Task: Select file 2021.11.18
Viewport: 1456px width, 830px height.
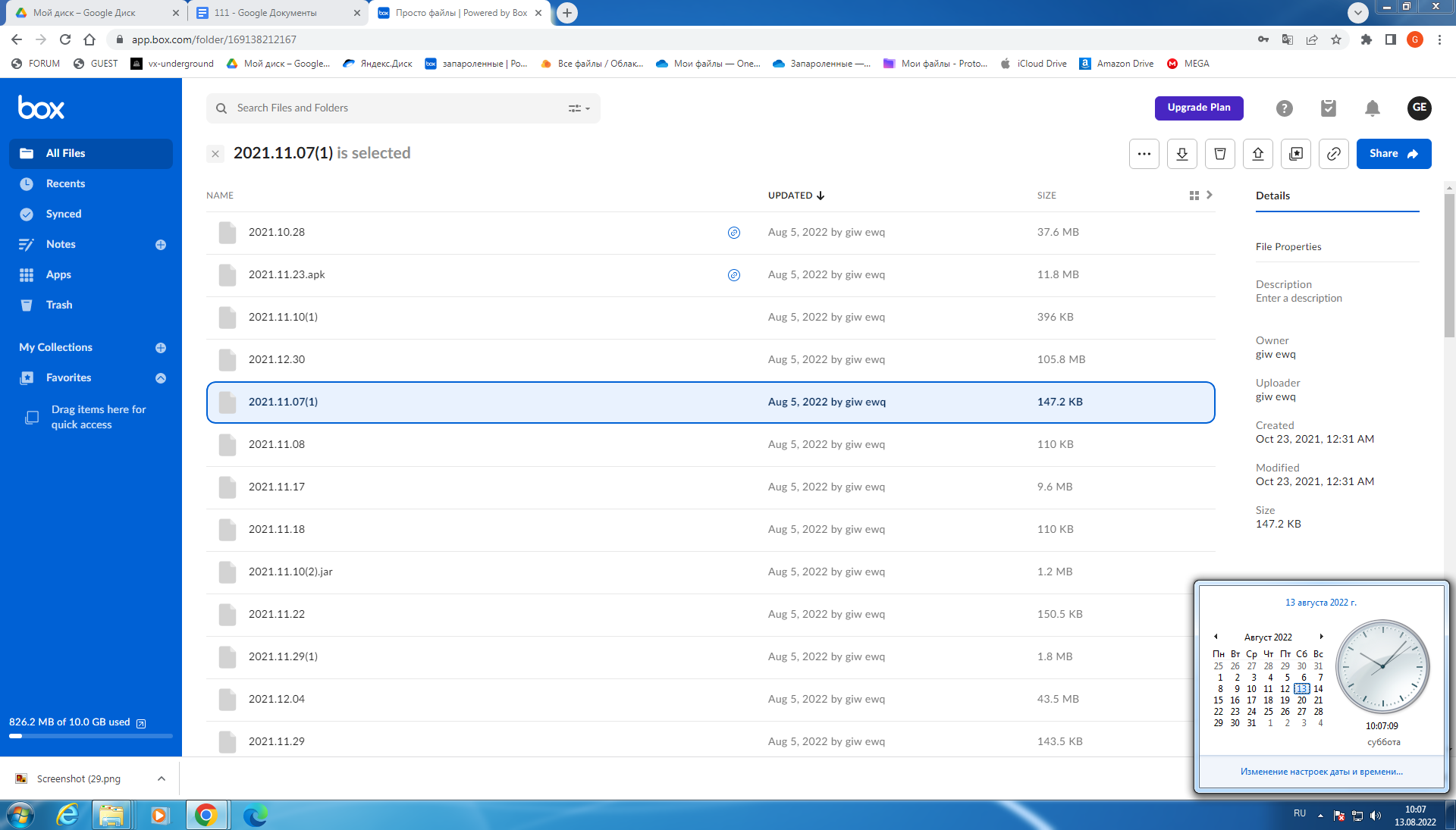Action: [x=711, y=530]
